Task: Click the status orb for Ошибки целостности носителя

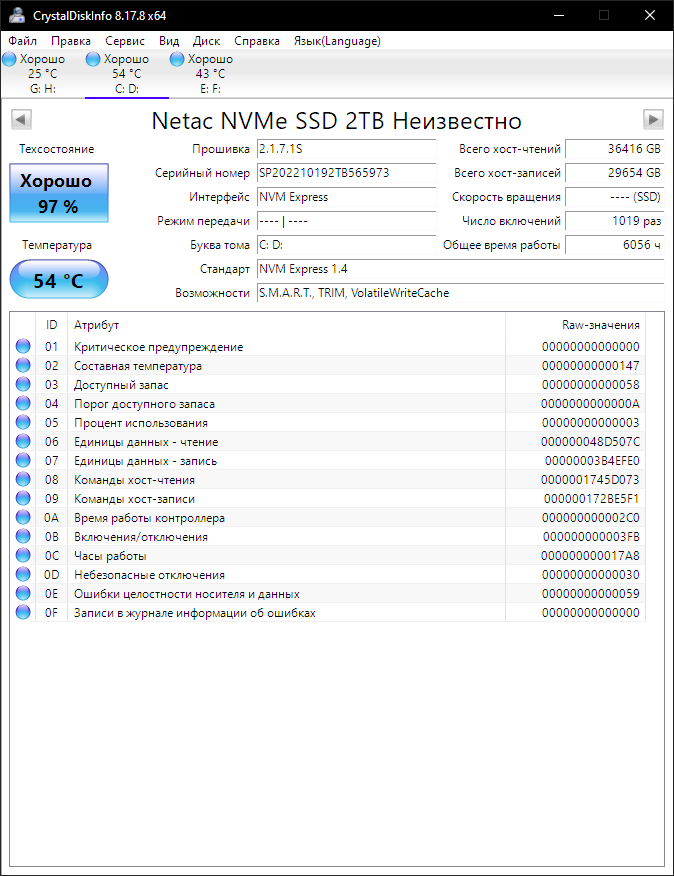Action: coord(23,593)
